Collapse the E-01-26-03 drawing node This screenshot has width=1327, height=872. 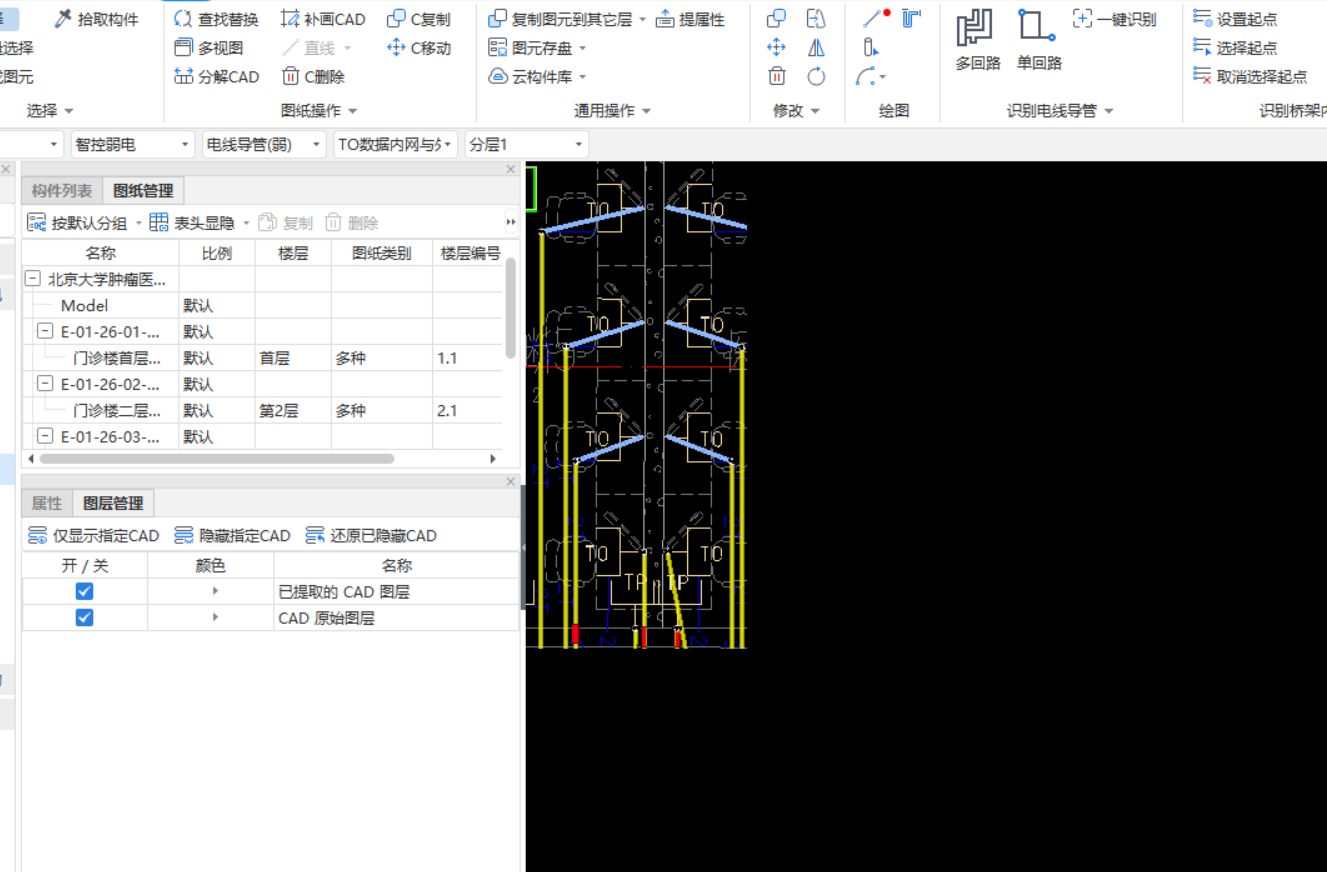pos(45,436)
